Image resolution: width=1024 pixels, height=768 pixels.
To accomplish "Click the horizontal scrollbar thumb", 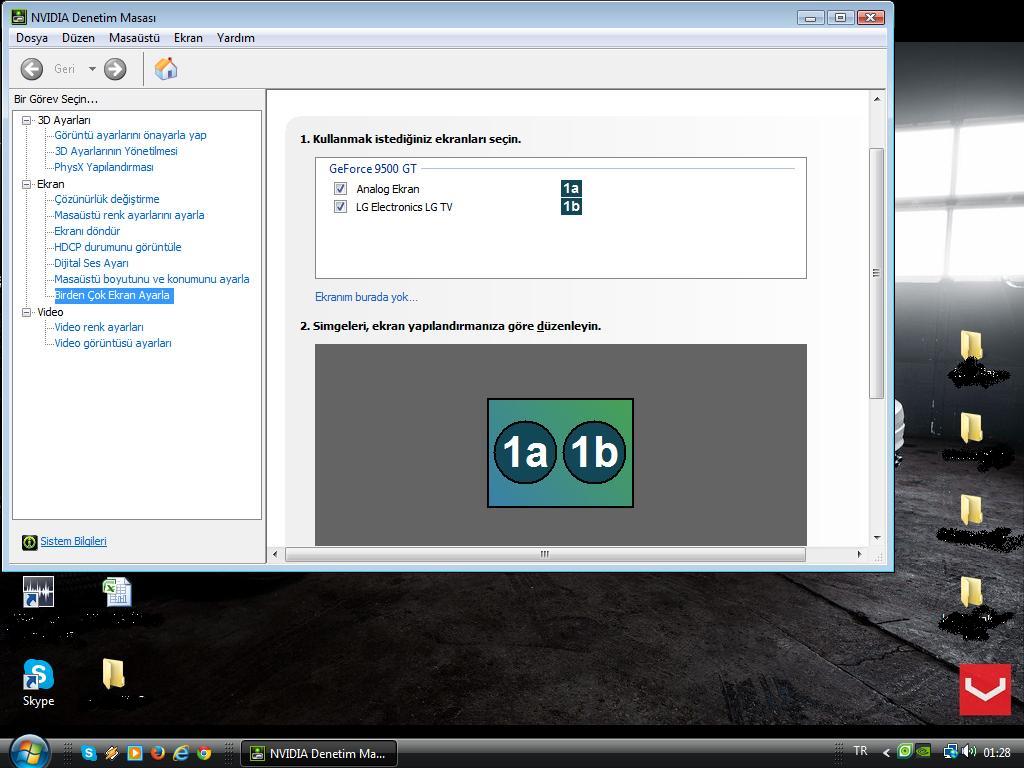I will click(545, 554).
